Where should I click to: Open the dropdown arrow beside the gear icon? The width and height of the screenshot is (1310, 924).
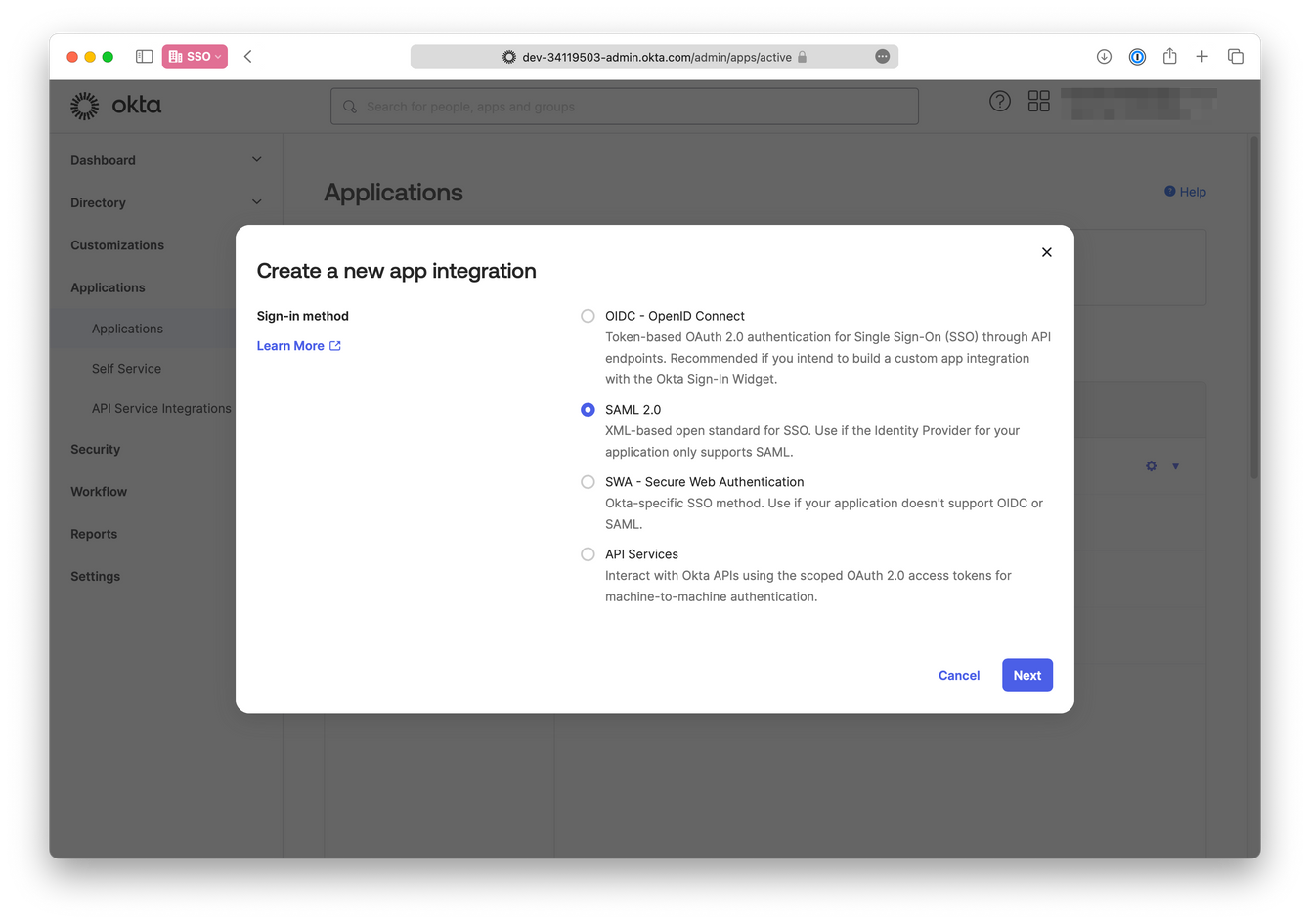[x=1176, y=466]
